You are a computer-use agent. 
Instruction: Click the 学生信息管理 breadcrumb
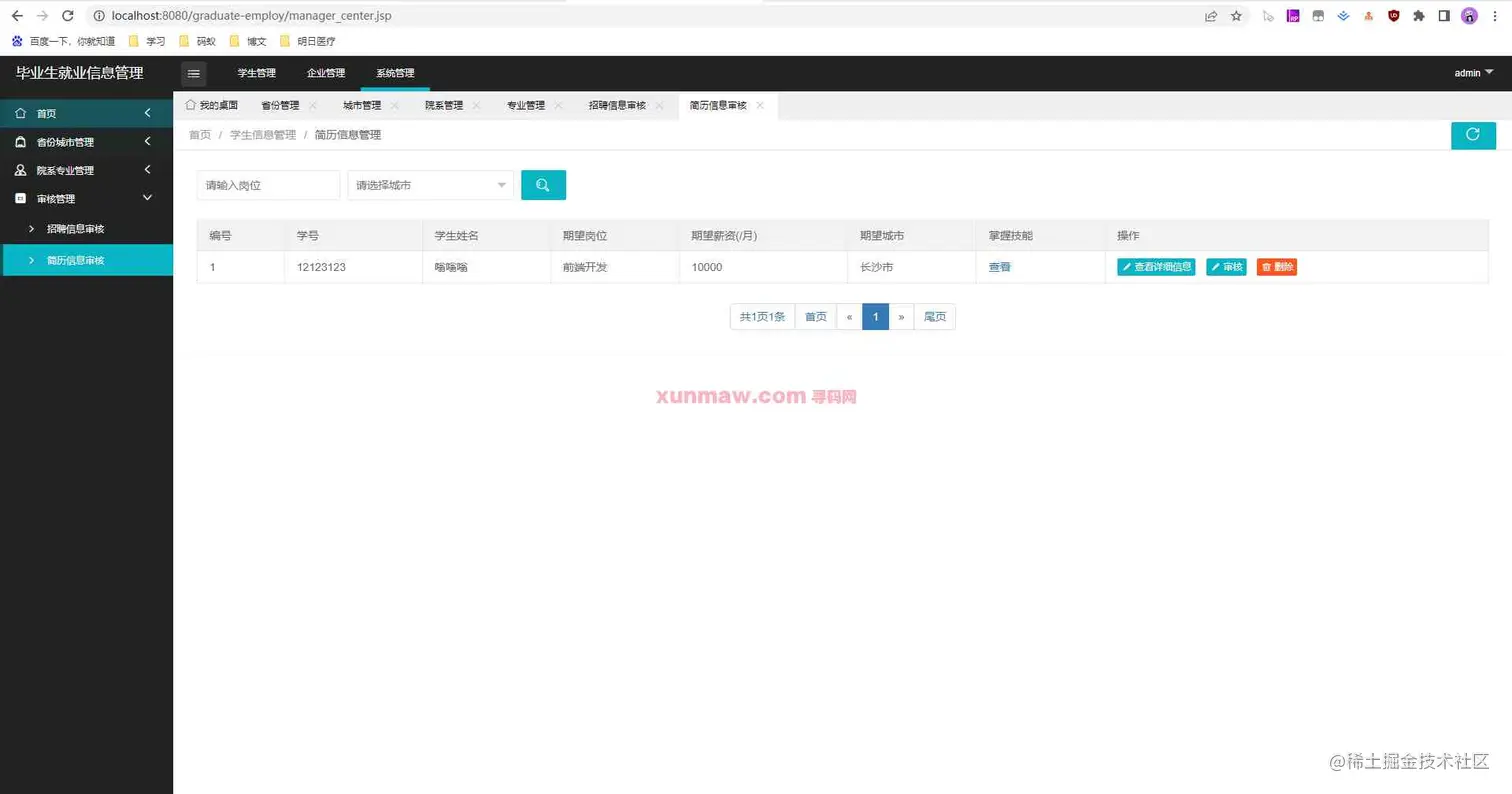pos(263,135)
